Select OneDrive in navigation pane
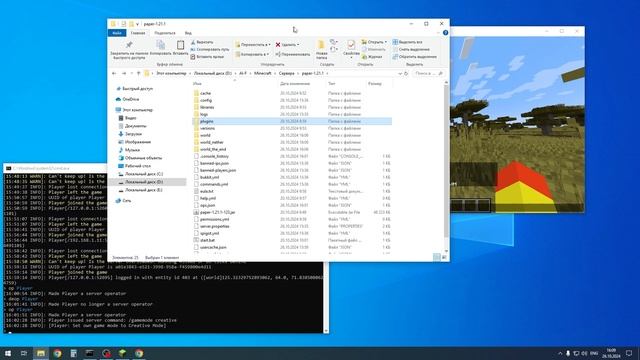This screenshot has height=360, width=640. pyautogui.click(x=131, y=99)
